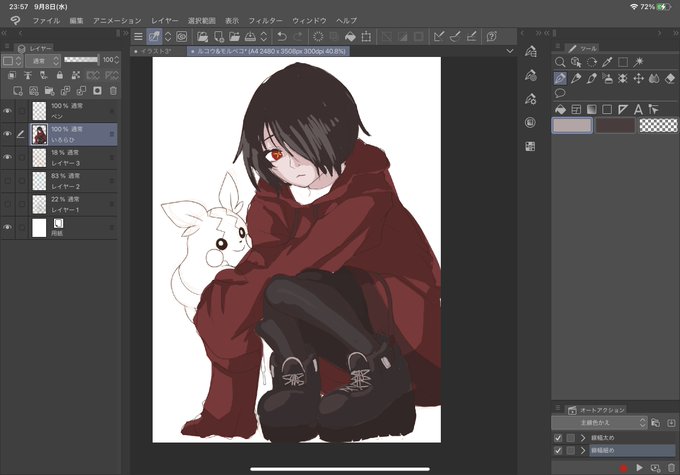Adjust the layer opacity stepper arrows
This screenshot has height=475, width=680.
[x=116, y=60]
